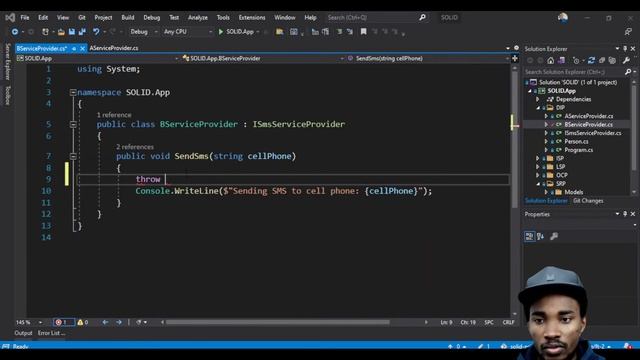Click Solution Explorer search magnifier icon
The image size is (640, 360).
[x=628, y=72]
